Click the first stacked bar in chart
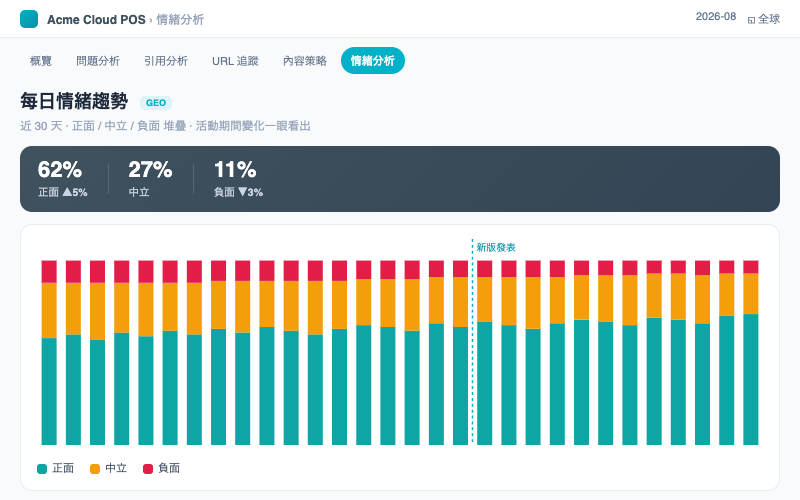Screen dimensions: 800x500 coord(49,353)
